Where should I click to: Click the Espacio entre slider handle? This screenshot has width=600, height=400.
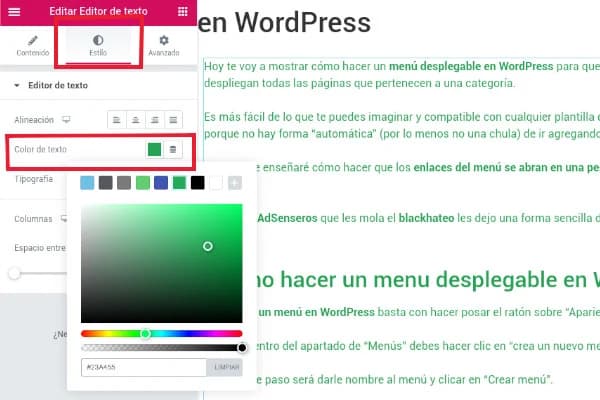coord(14,273)
